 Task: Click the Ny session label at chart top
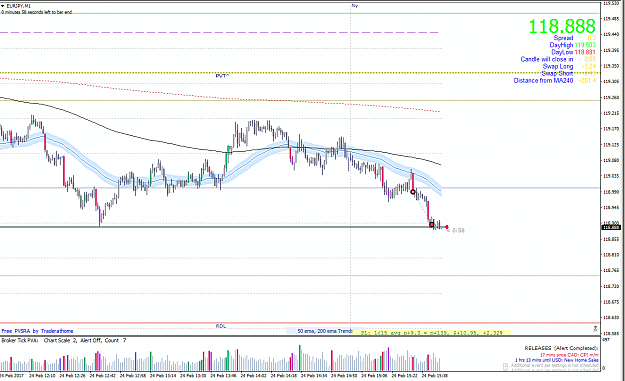[355, 6]
